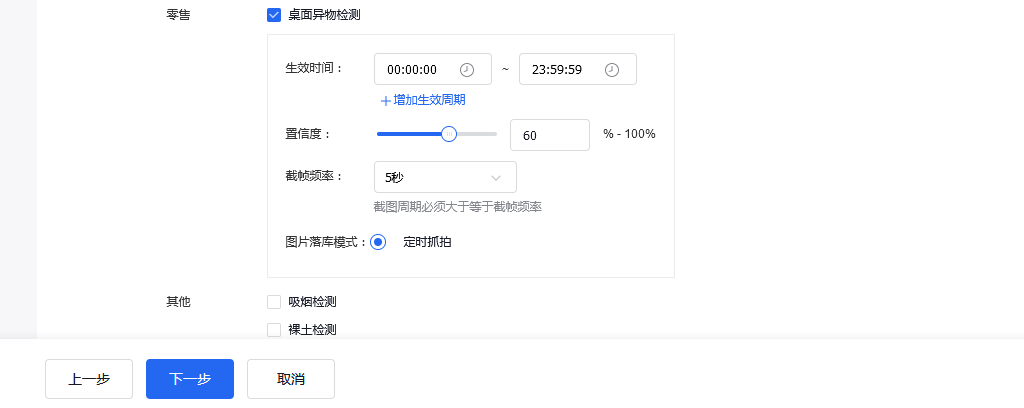Enable the 吸烟检测 checkbox
The image size is (1024, 408).
pyautogui.click(x=274, y=302)
